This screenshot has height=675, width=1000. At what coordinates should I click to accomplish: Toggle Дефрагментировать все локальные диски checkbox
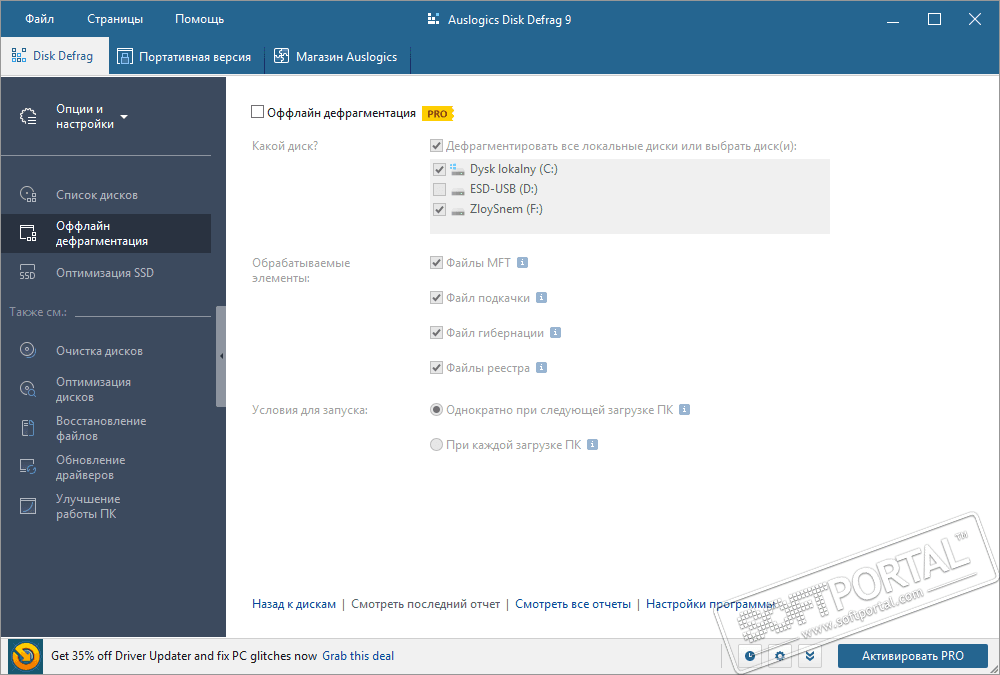coord(436,146)
